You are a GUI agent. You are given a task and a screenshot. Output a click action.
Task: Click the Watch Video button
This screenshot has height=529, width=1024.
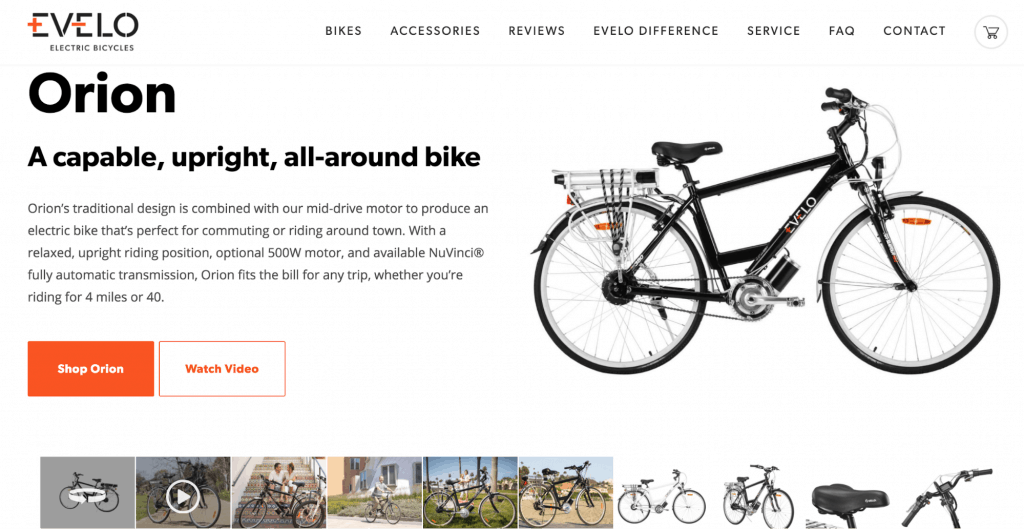(222, 368)
